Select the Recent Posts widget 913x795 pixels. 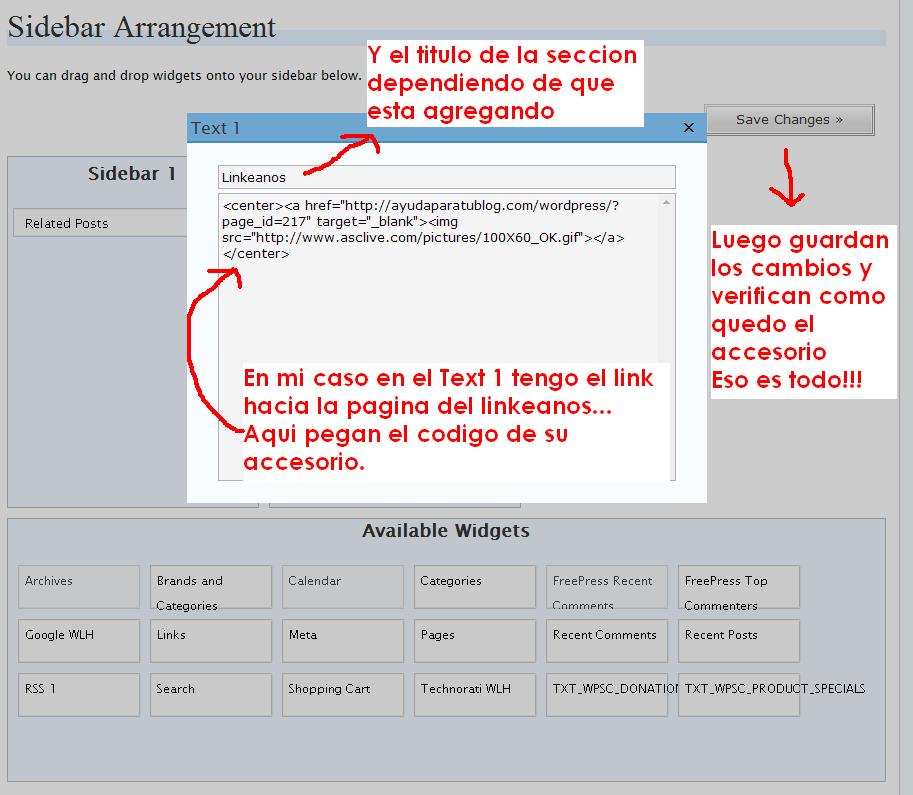(738, 641)
